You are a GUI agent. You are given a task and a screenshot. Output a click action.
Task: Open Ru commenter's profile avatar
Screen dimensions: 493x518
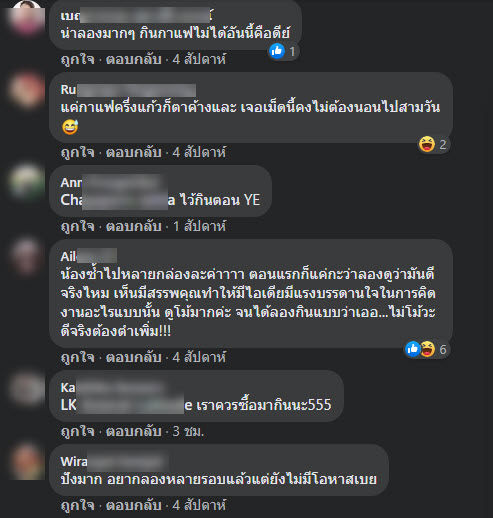pos(27,90)
